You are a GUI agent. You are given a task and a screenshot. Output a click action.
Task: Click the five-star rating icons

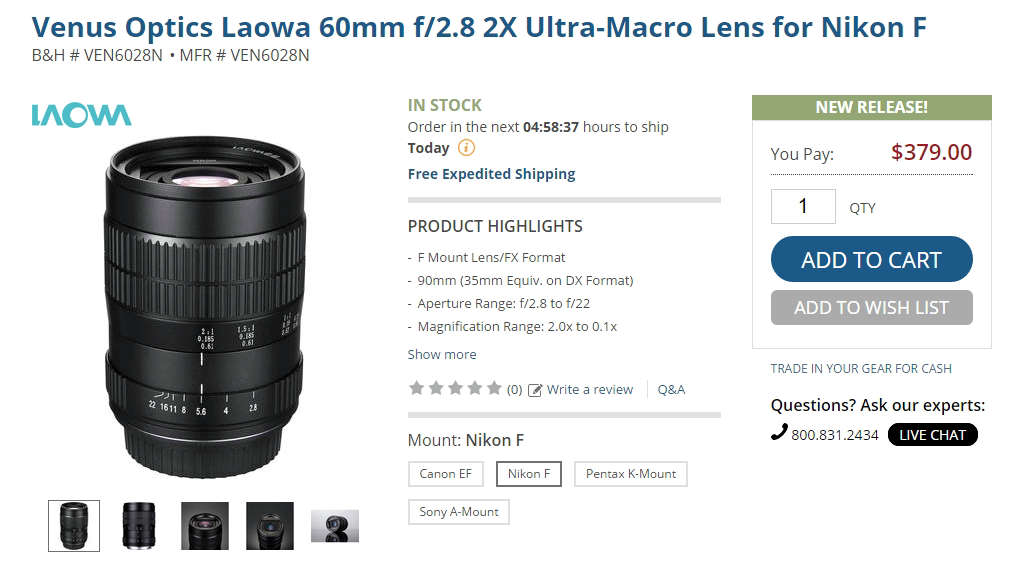click(455, 389)
